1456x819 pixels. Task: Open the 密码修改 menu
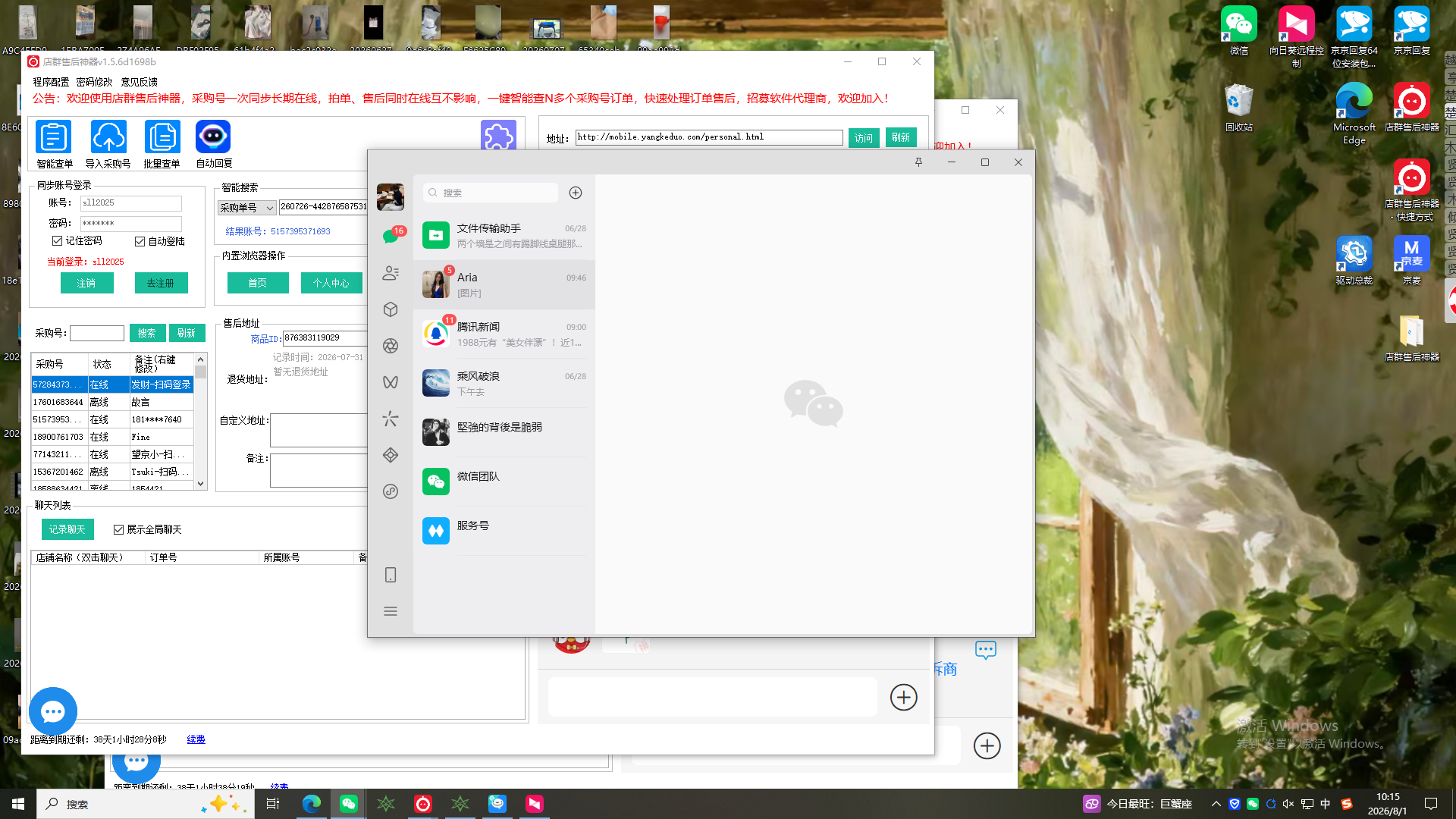(94, 82)
